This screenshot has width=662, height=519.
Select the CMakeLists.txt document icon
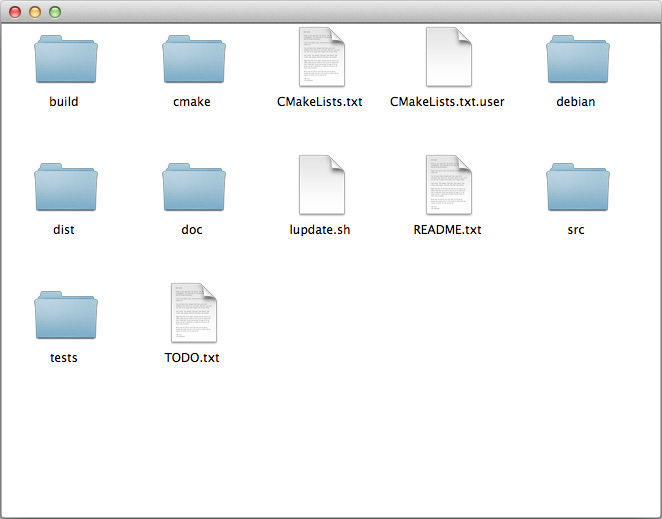click(322, 57)
